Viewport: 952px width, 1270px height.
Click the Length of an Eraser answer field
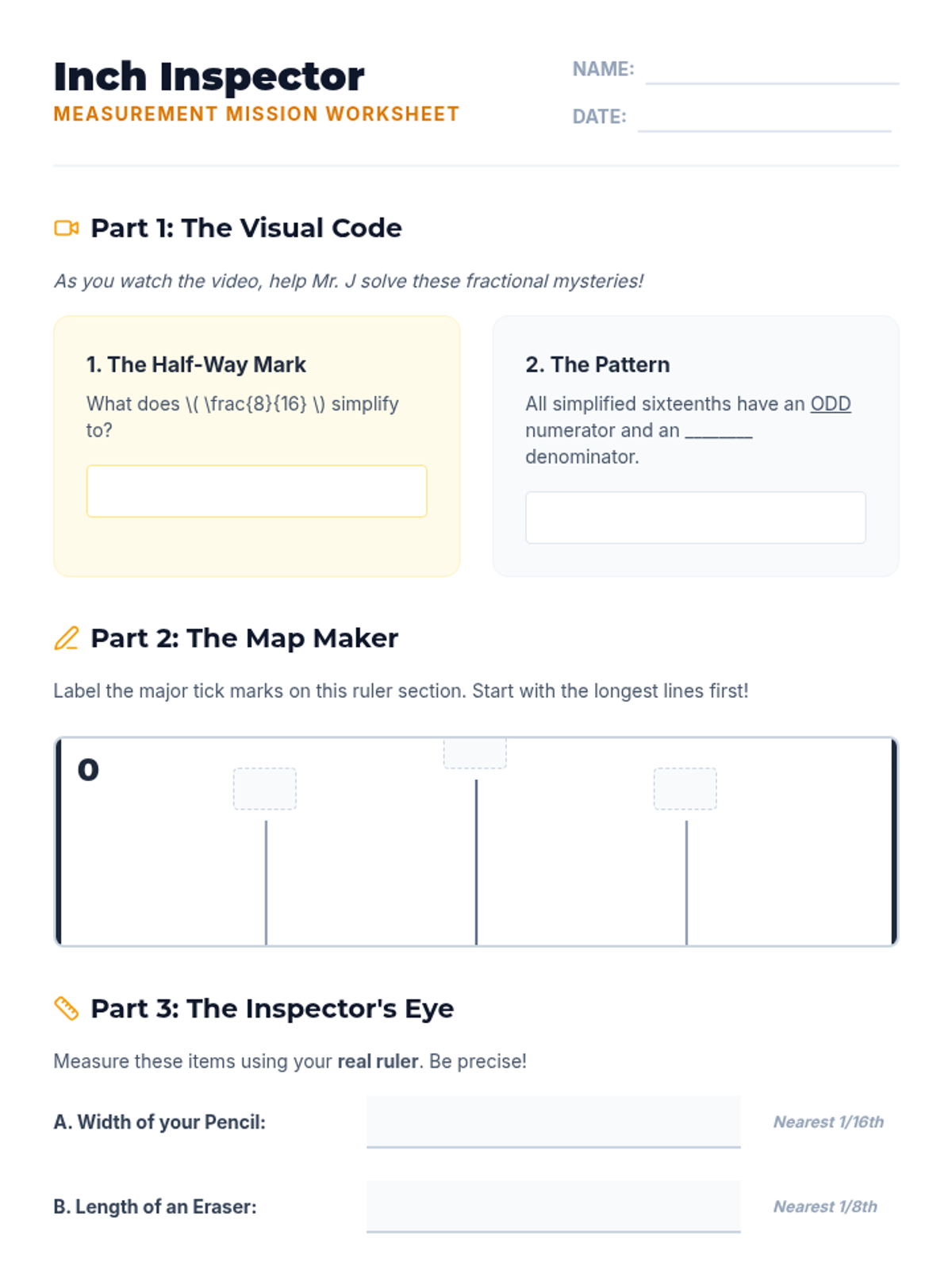point(553,1206)
